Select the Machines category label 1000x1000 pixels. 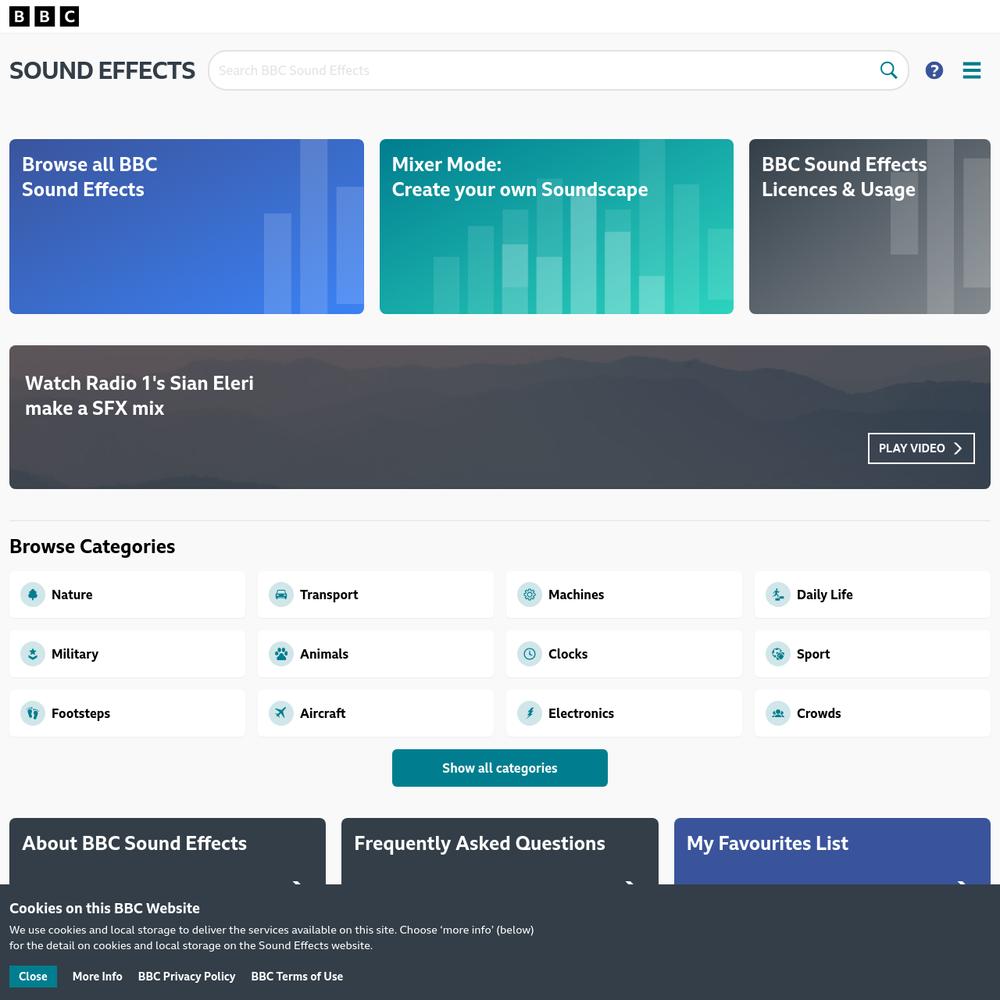576,594
